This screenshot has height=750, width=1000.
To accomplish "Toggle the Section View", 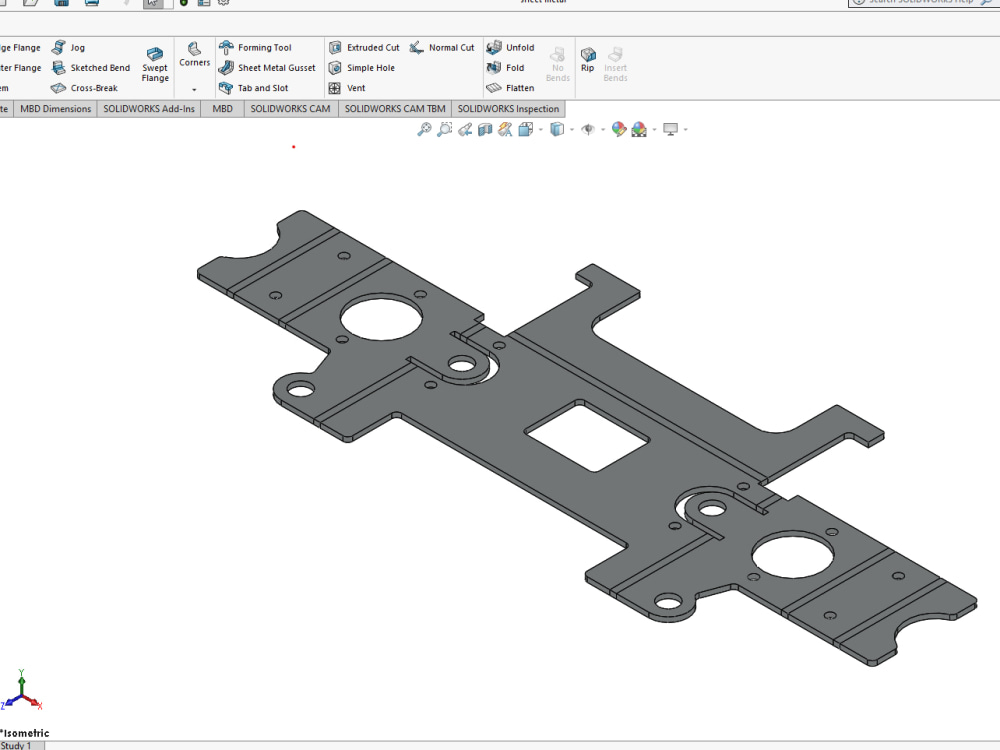I will click(485, 129).
